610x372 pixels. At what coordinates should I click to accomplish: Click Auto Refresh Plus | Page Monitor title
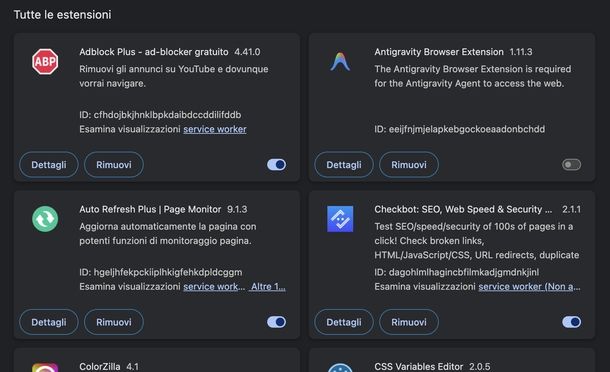150,209
